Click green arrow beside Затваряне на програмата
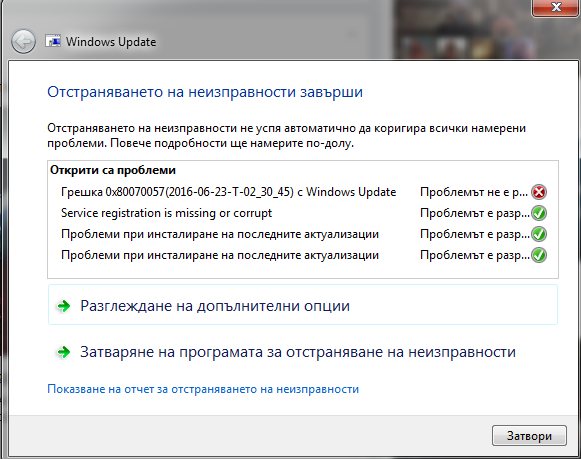This screenshot has width=581, height=459. pos(64,352)
